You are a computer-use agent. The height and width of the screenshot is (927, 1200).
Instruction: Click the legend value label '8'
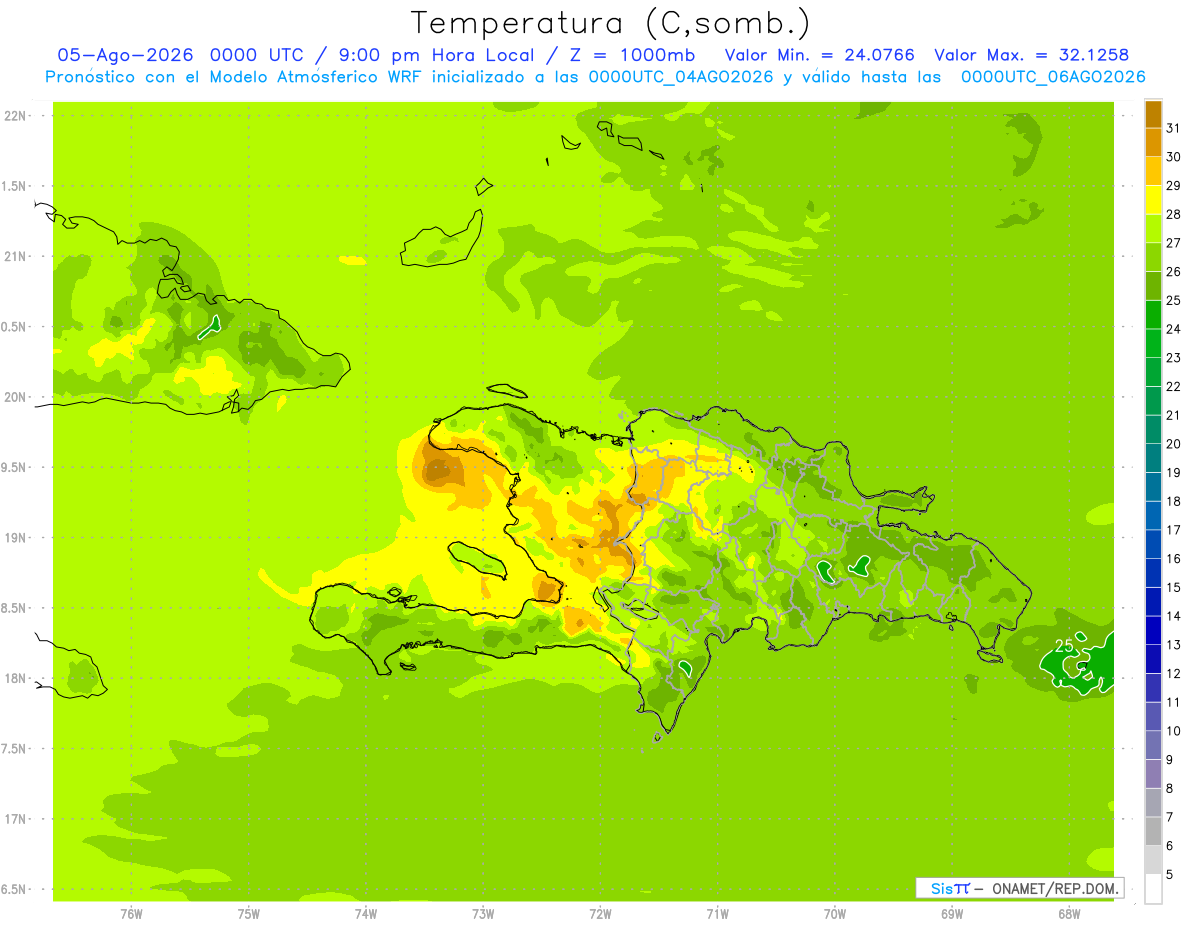click(1170, 788)
